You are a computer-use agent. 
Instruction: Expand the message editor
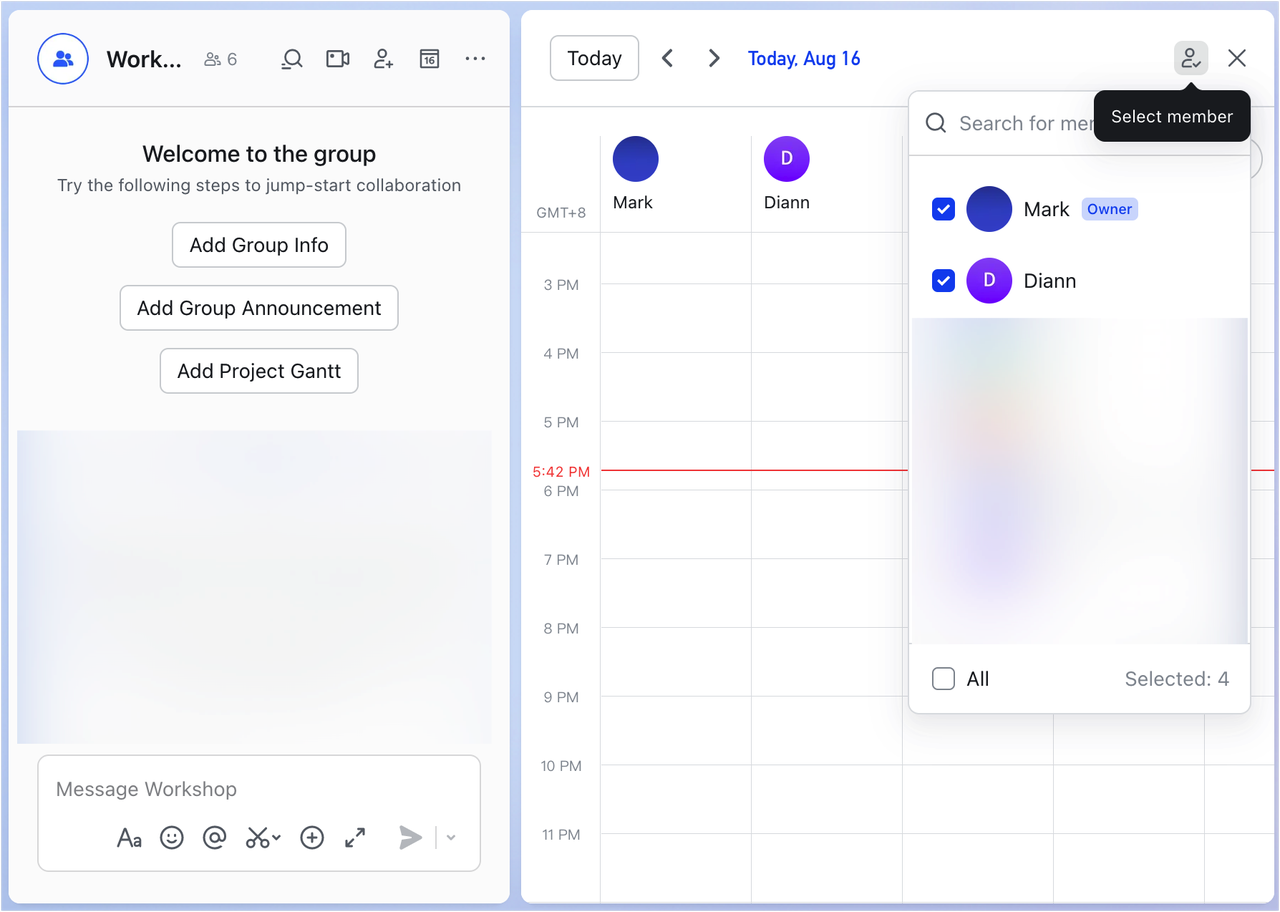tap(355, 837)
